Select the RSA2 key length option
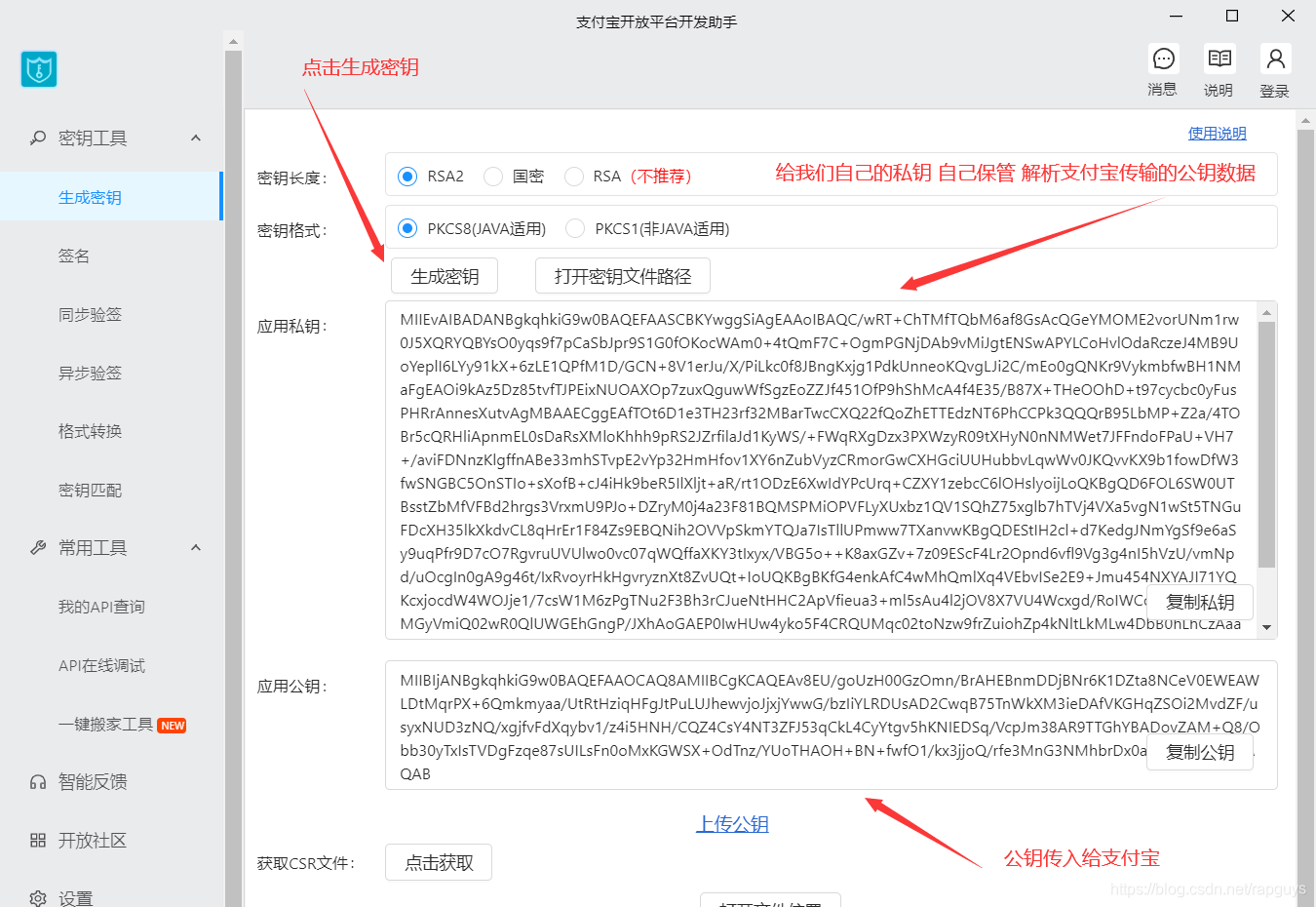Screen dimensions: 1316x907 [407, 177]
